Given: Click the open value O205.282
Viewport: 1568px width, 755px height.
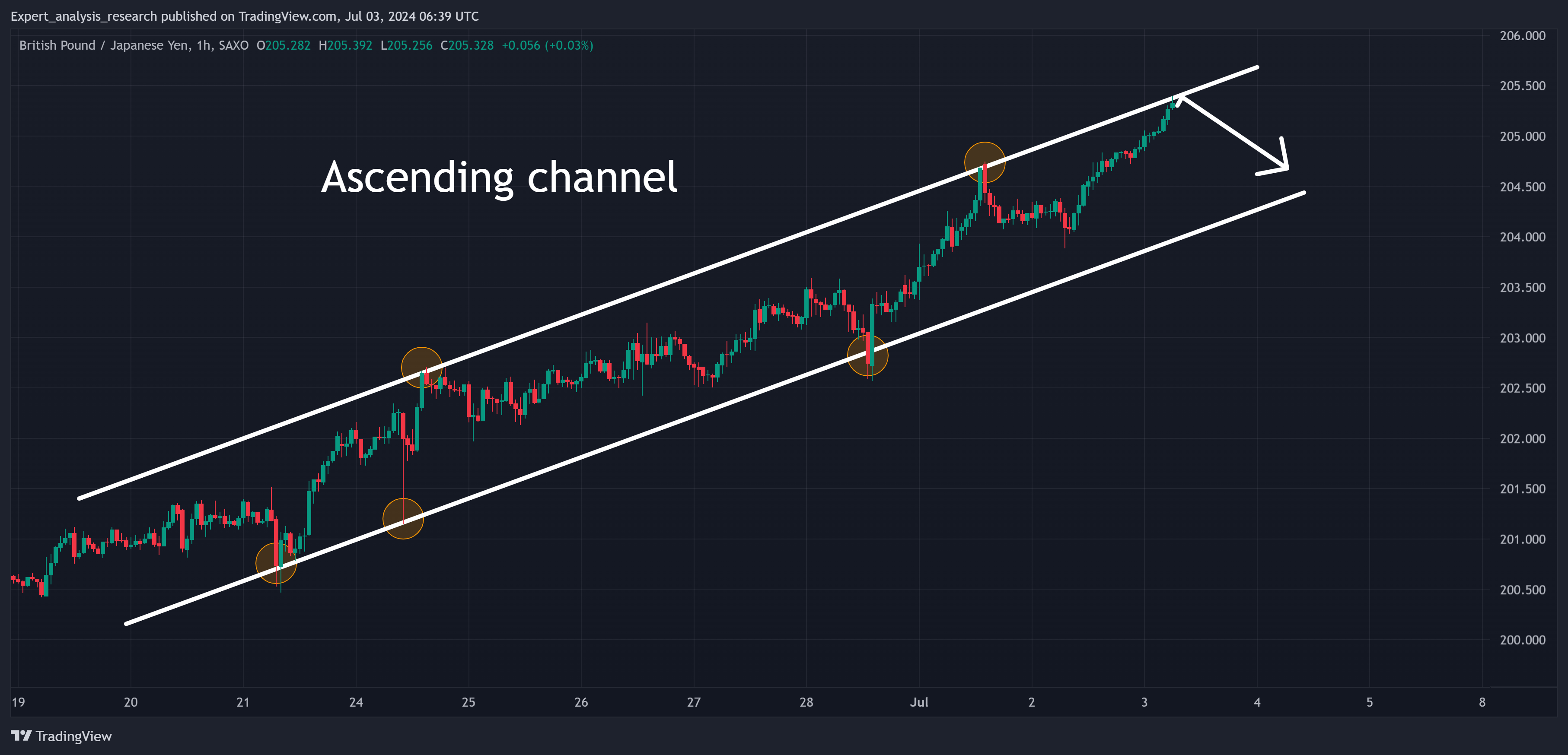Looking at the screenshot, I should (x=284, y=46).
